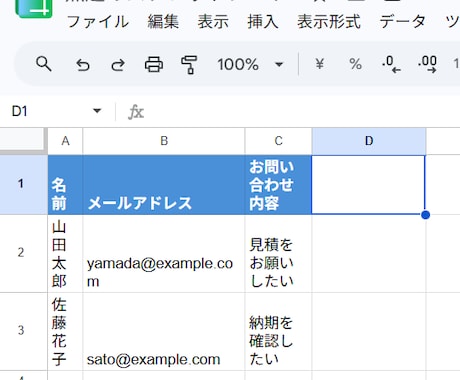
Task: Select column B header
Action: [x=164, y=141]
